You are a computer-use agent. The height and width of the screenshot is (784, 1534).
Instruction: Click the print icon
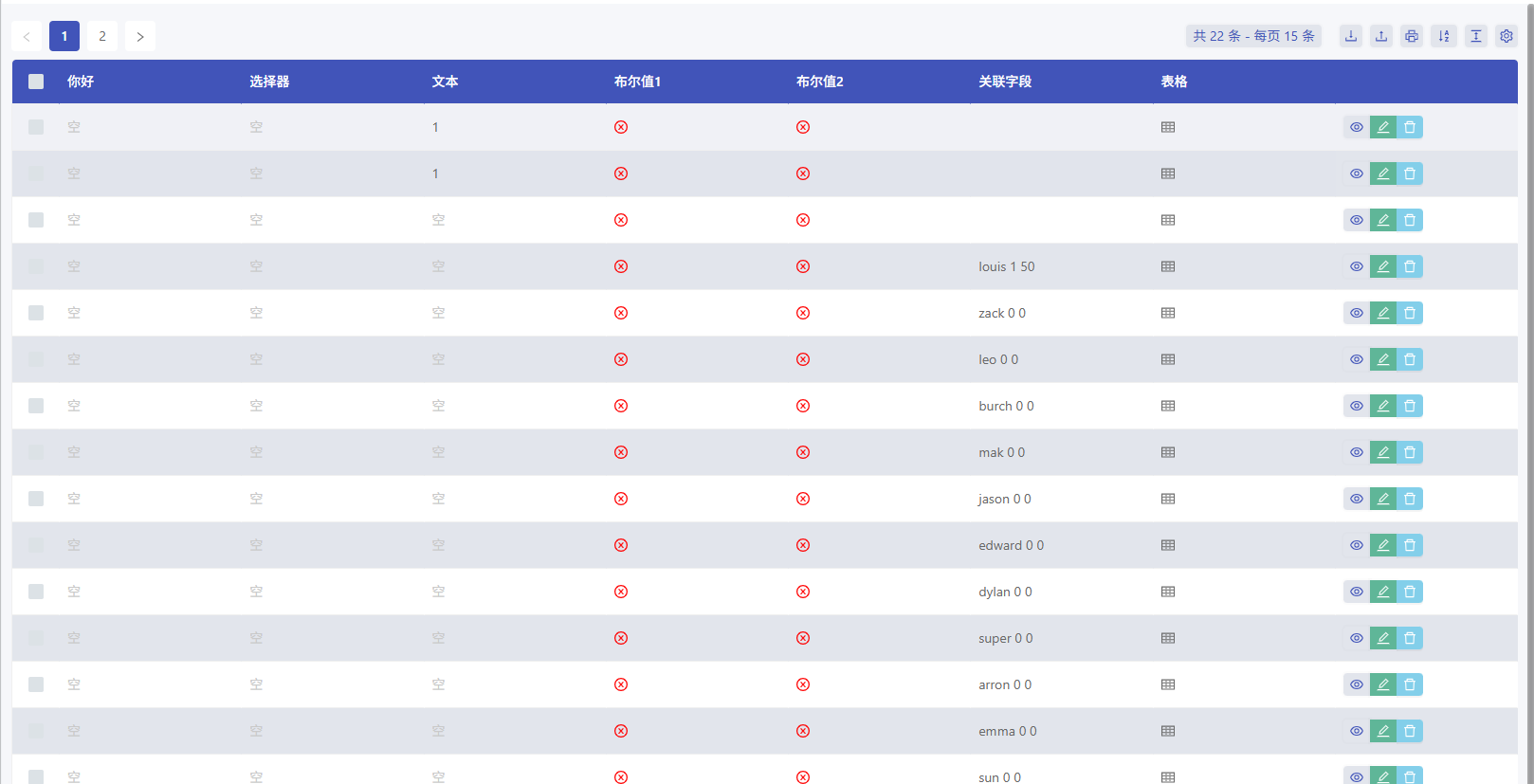[x=1412, y=36]
